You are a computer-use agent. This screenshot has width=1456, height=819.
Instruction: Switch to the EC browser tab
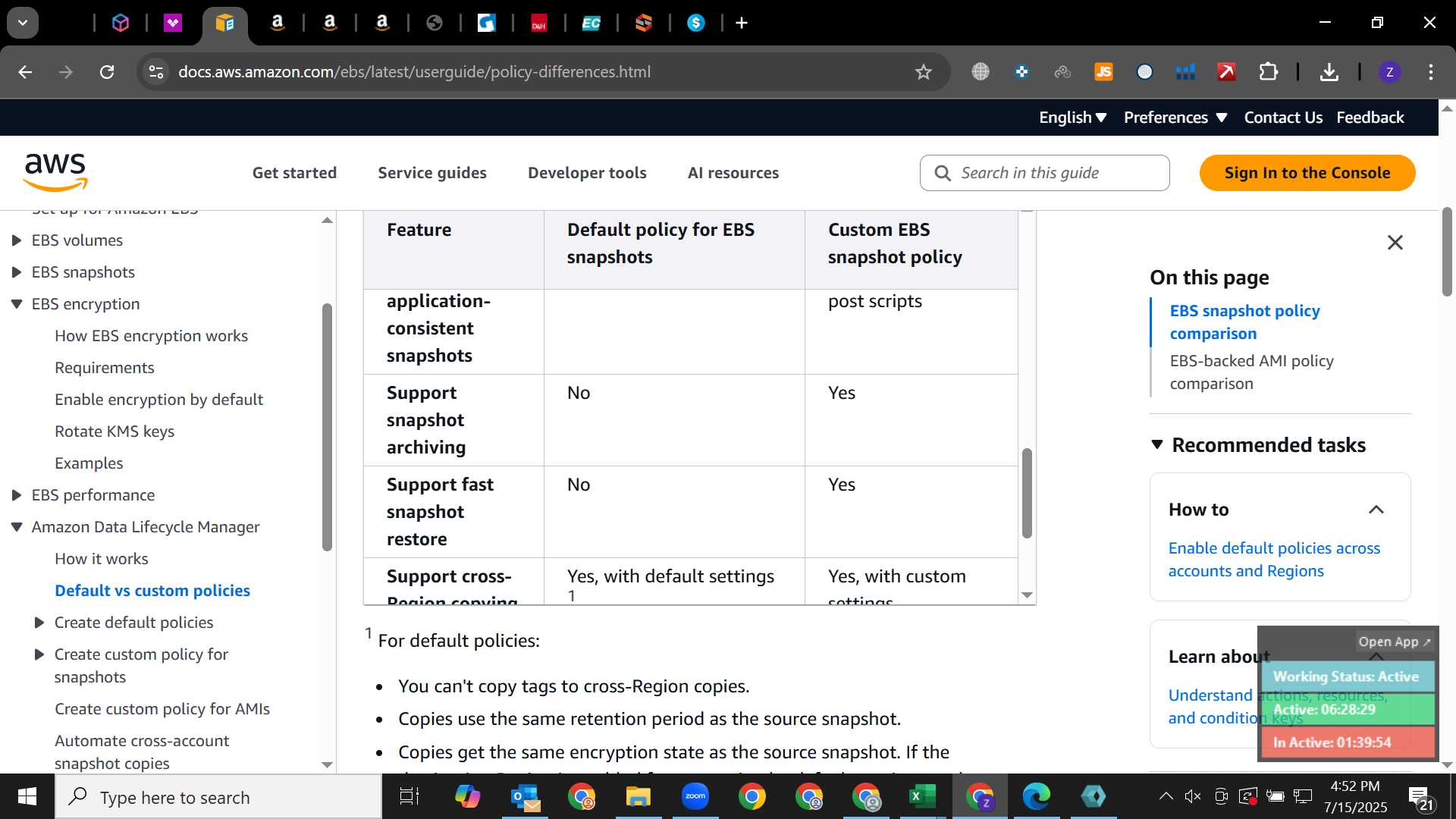coord(591,24)
